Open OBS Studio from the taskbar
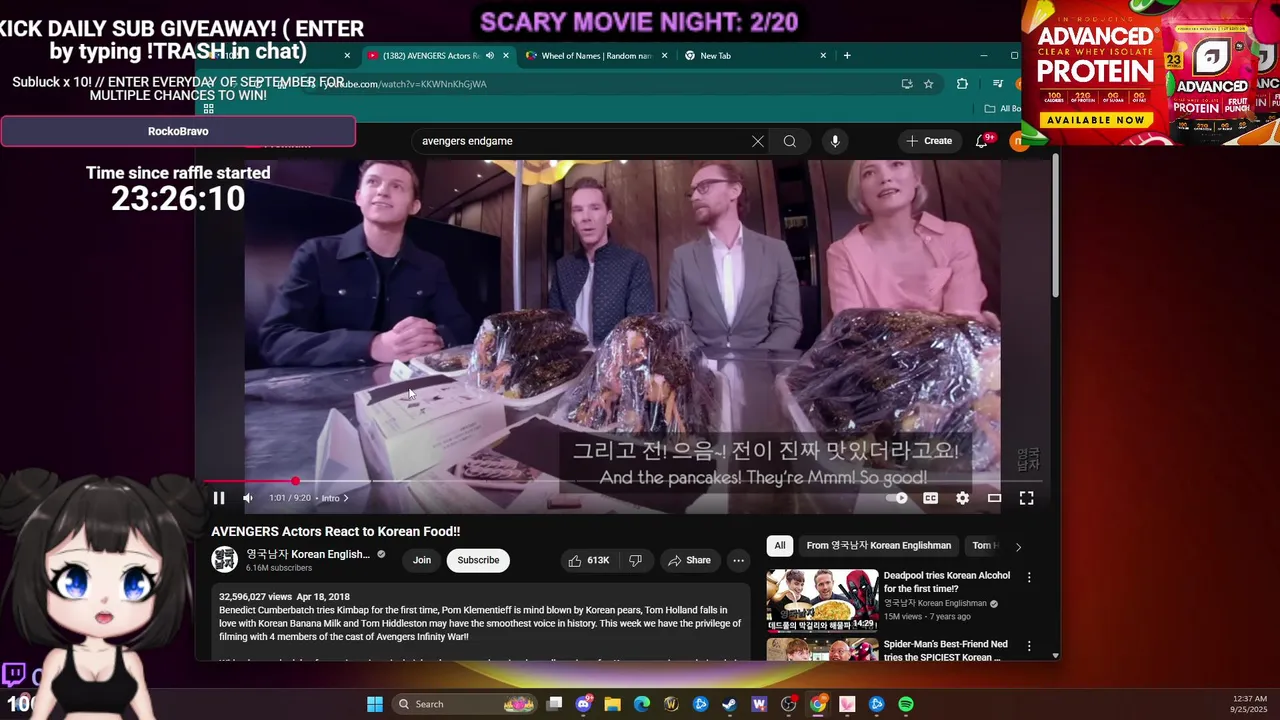Viewport: 1280px width, 720px height. pyautogui.click(x=788, y=704)
